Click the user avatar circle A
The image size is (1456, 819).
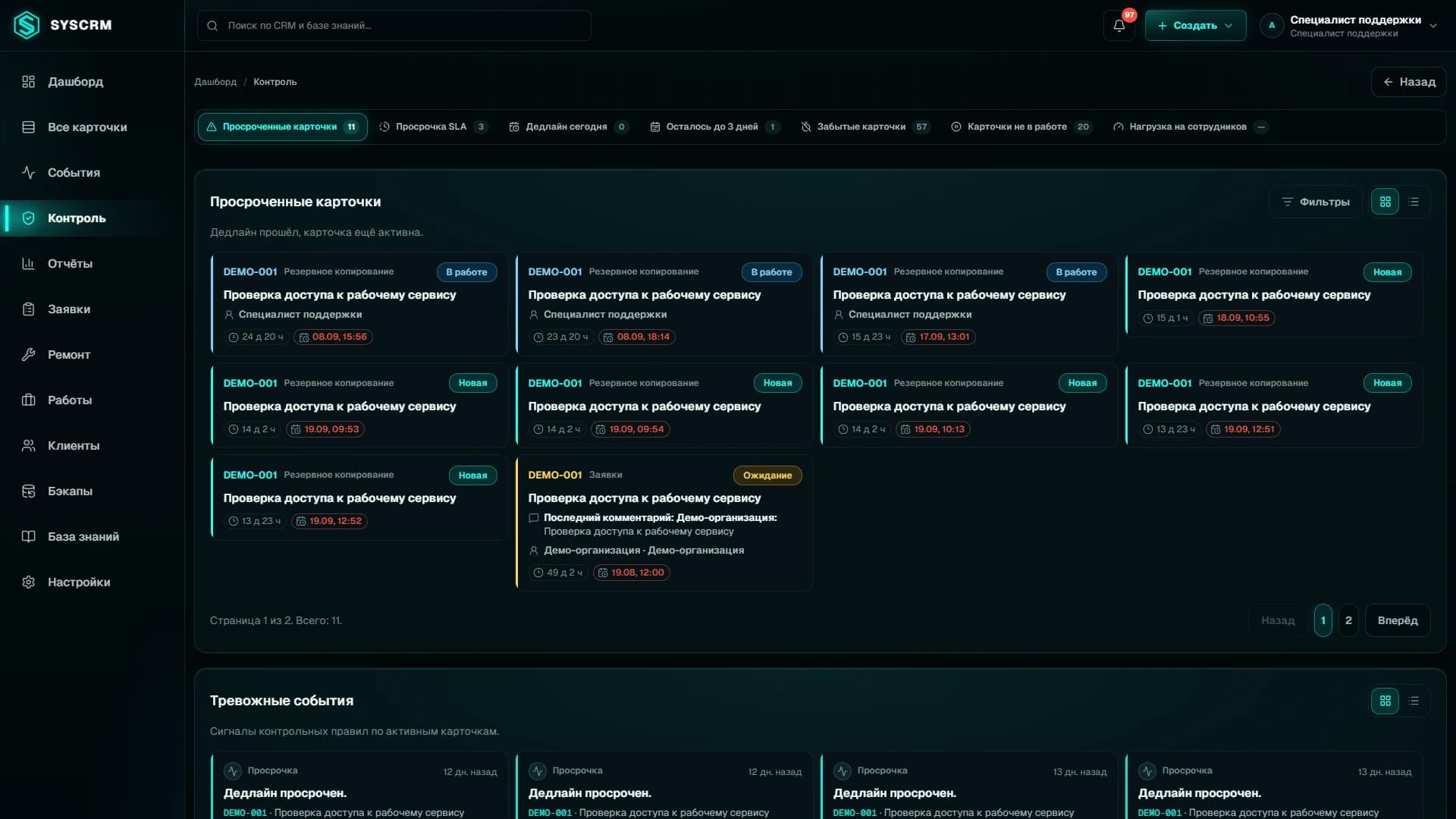(1272, 25)
